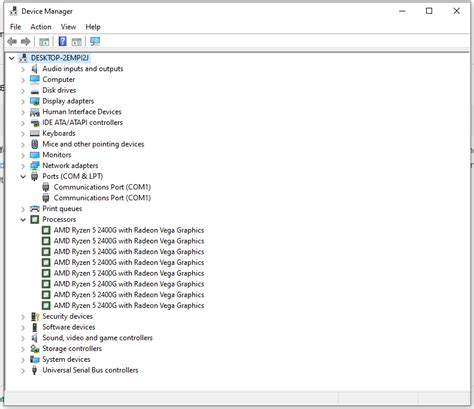Screen dimensions: 474x409
Task: Open the View menu
Action: click(68, 27)
